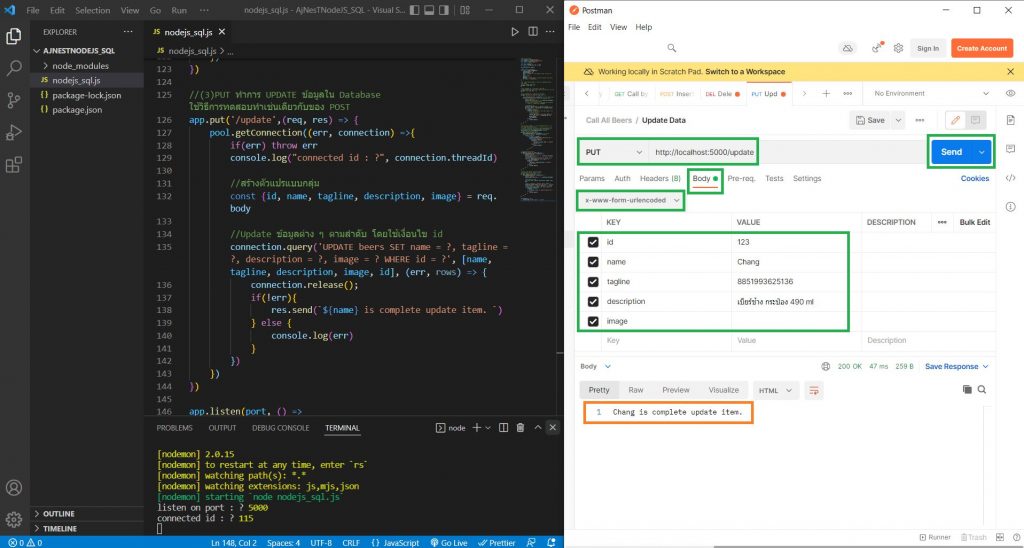Click the Postman search magnifier icon

pyautogui.click(x=671, y=48)
